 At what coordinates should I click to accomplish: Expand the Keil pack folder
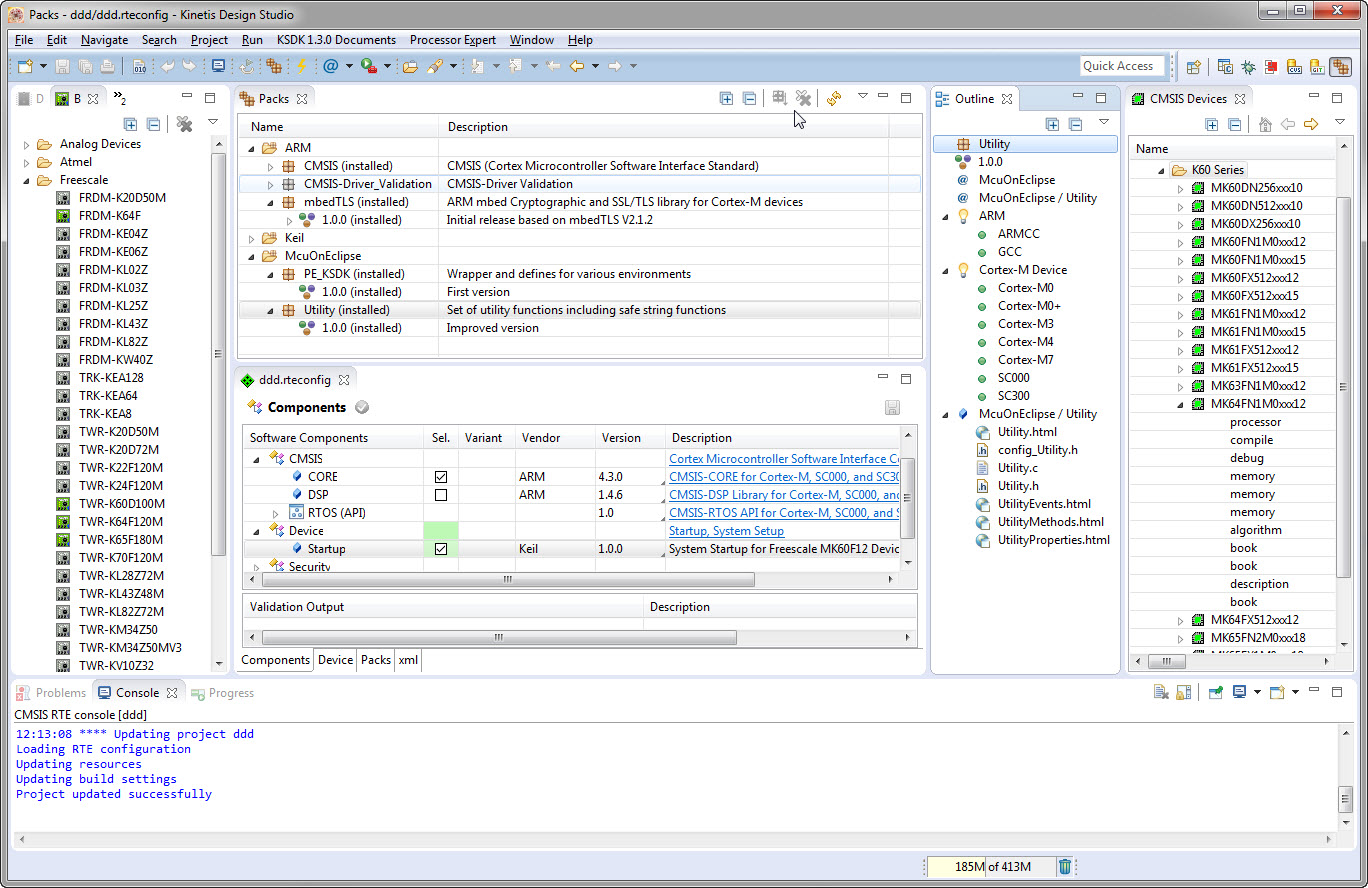point(252,238)
